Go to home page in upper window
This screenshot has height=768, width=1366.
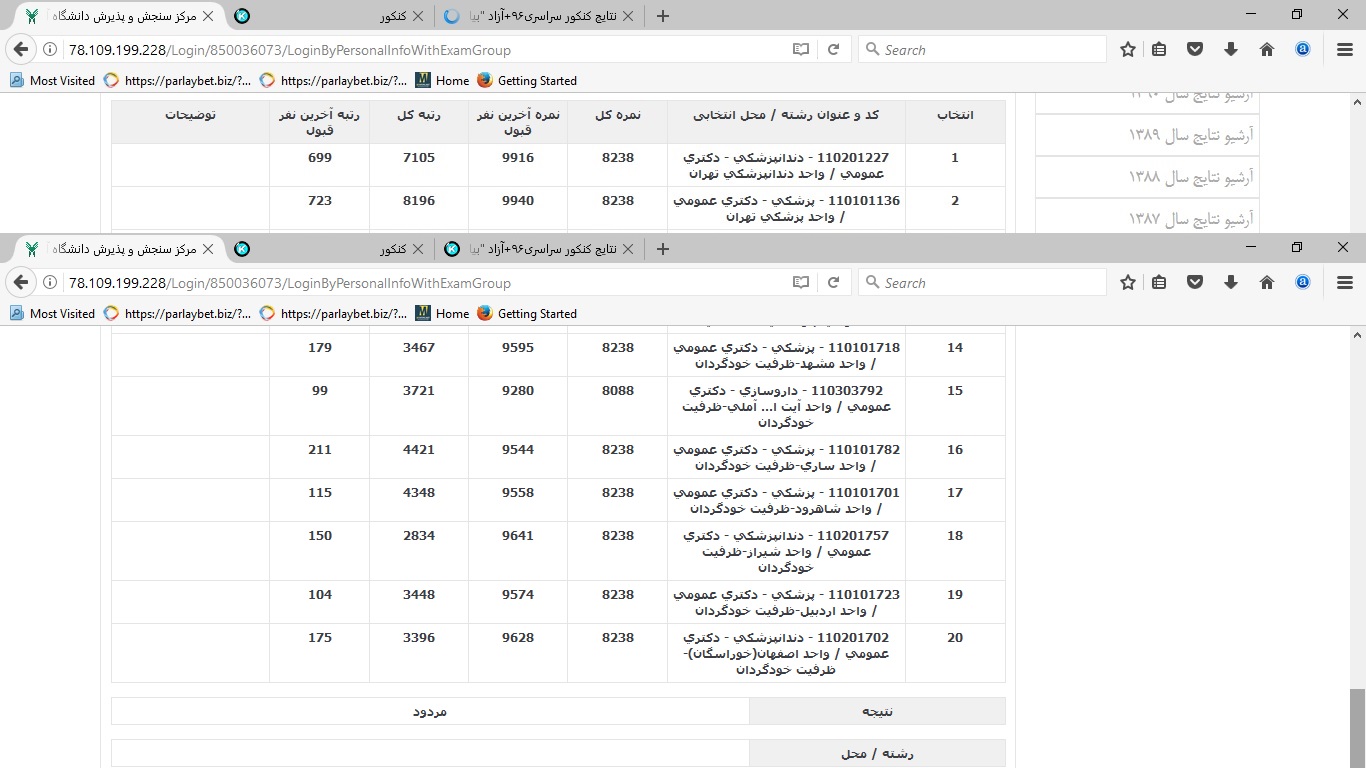click(1267, 49)
